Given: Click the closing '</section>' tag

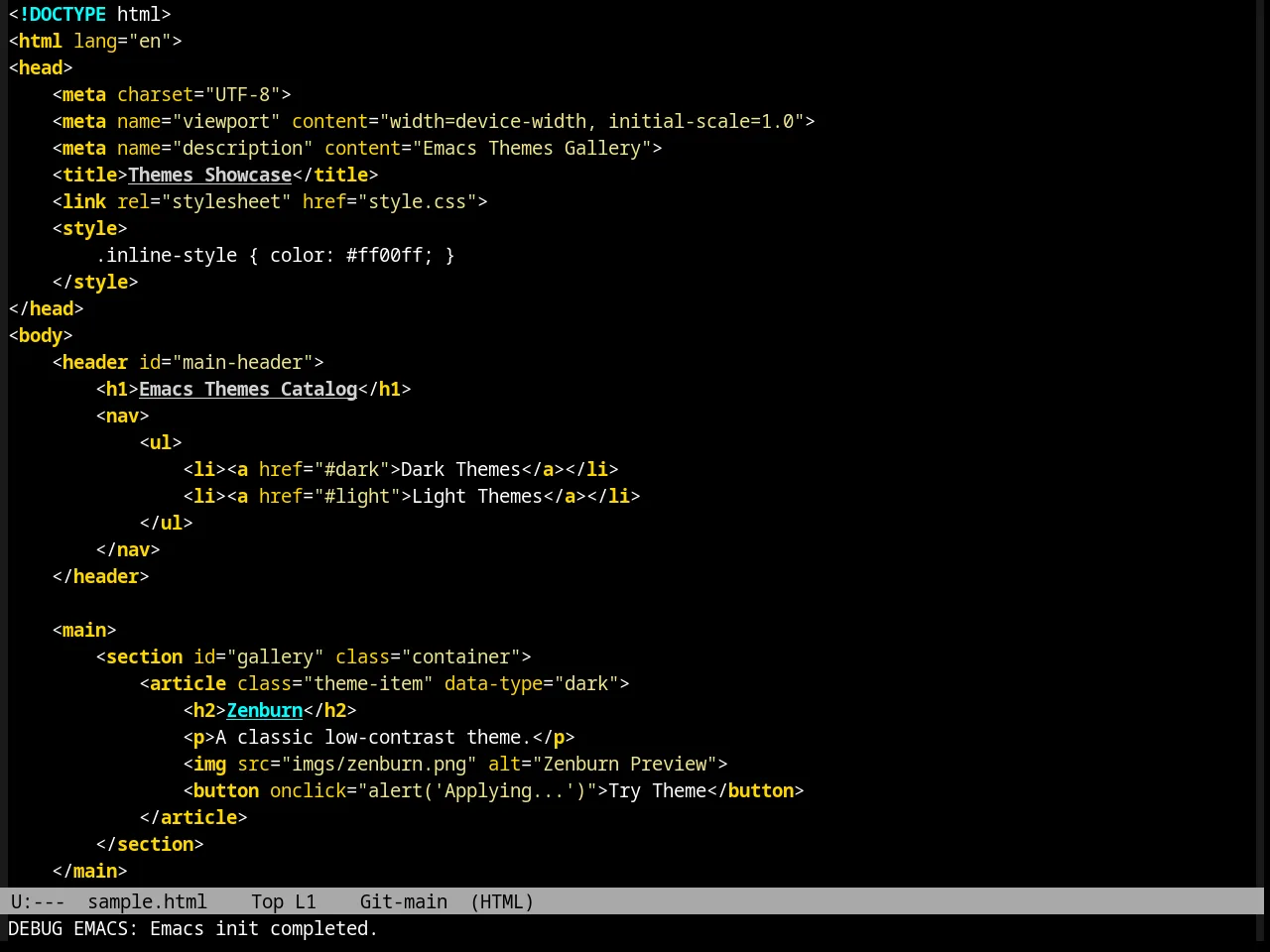Looking at the screenshot, I should pos(150,844).
